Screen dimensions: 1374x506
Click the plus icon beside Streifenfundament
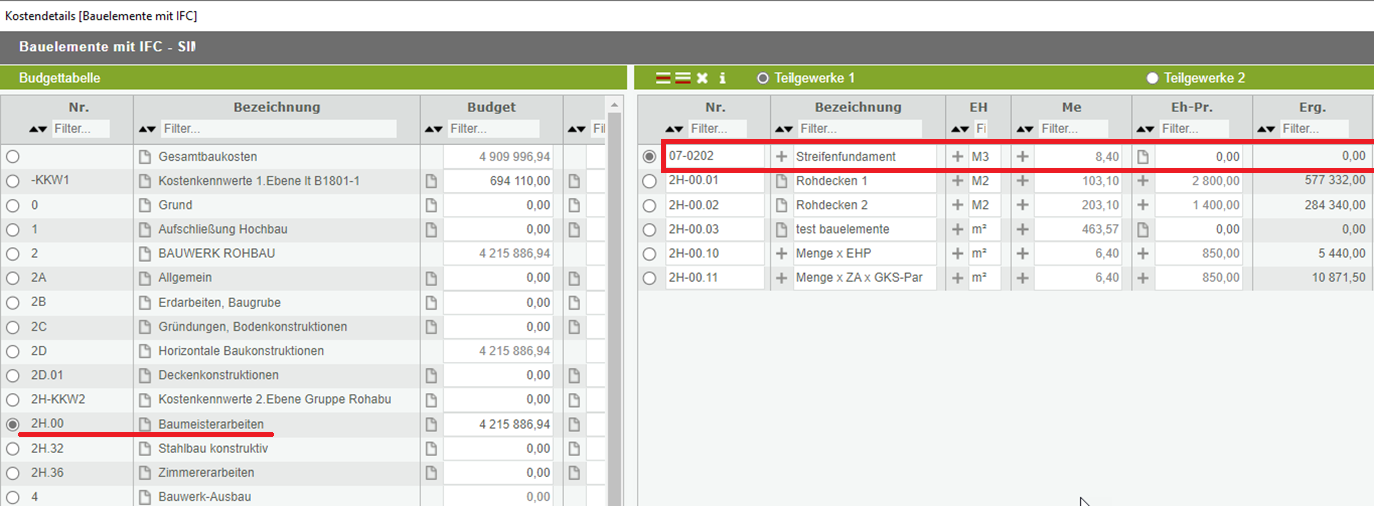pyautogui.click(x=782, y=156)
